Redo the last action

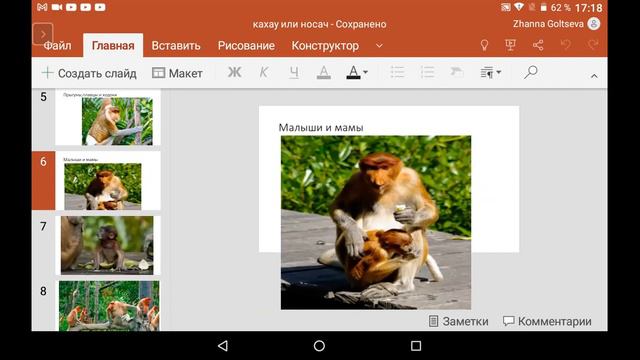click(593, 45)
